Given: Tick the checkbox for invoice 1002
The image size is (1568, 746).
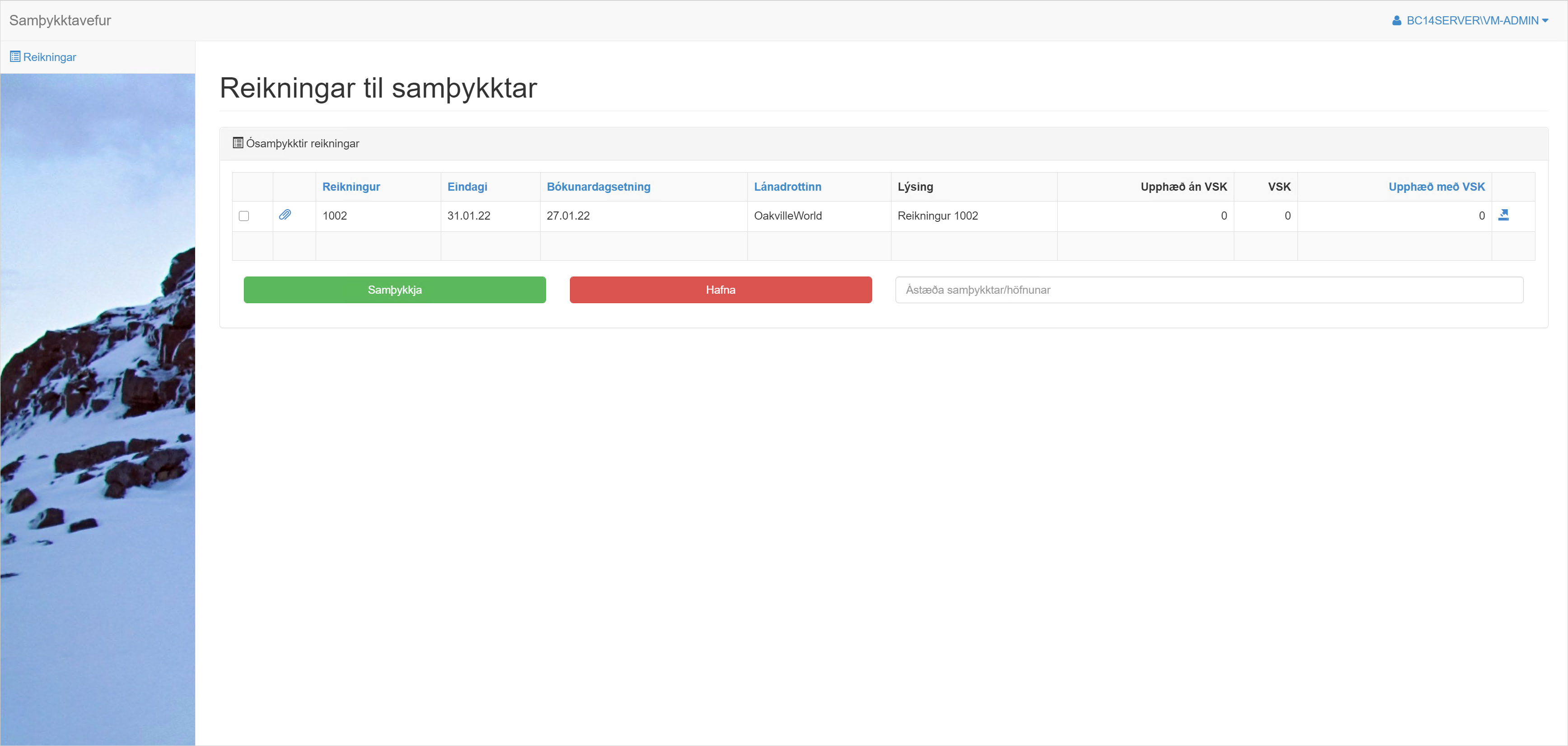Looking at the screenshot, I should (x=244, y=216).
